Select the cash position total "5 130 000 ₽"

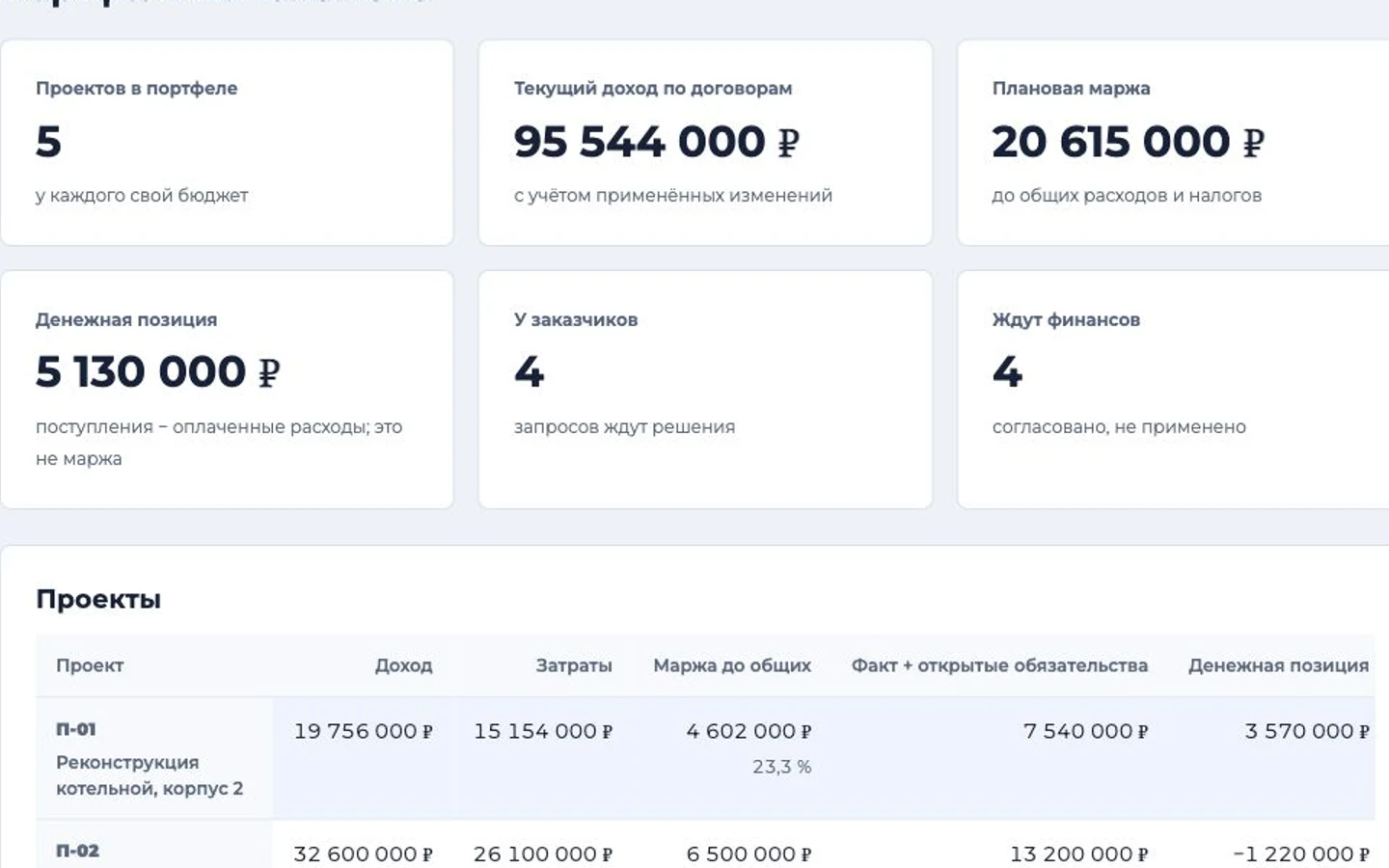157,372
